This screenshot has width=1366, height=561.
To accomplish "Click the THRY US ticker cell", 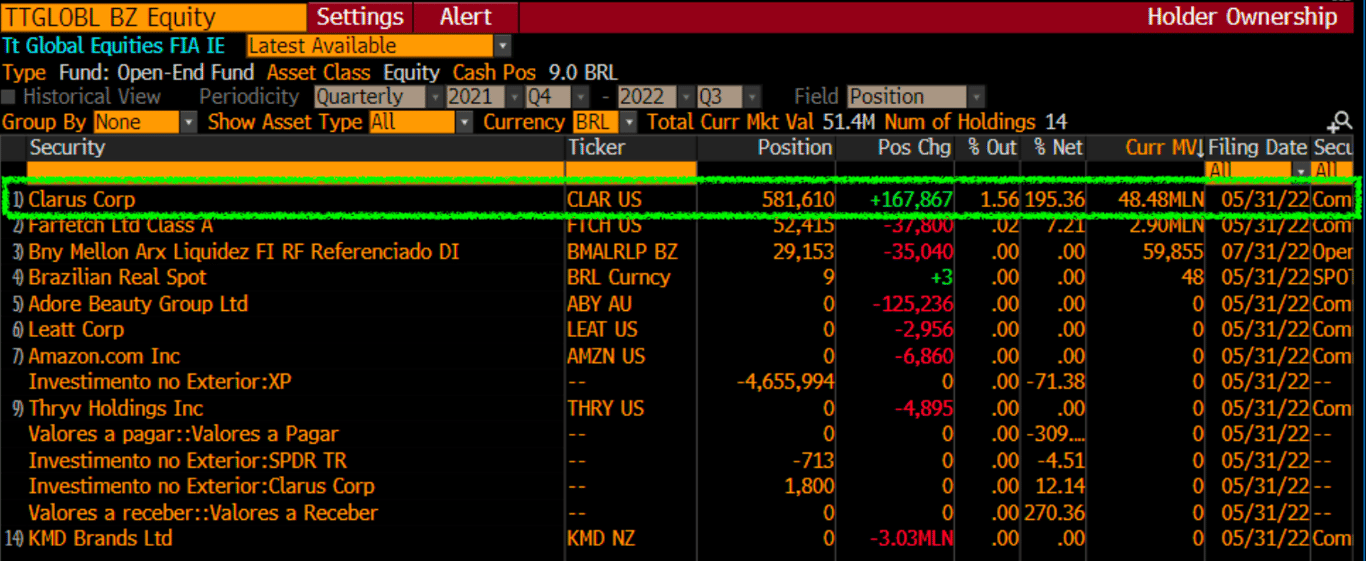I will 605,408.
